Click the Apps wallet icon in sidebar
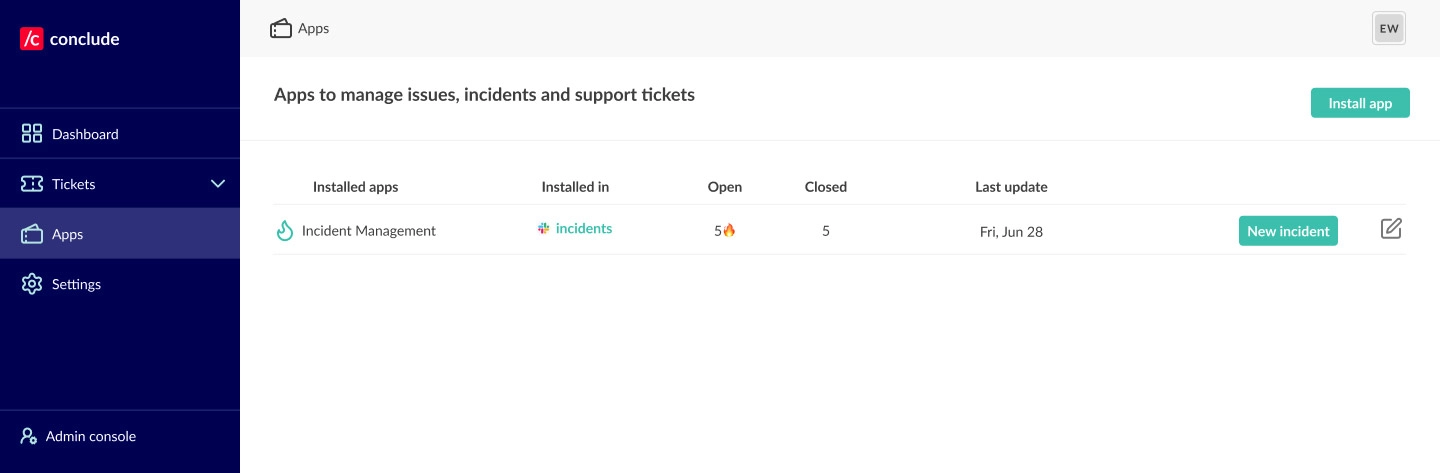Image resolution: width=1440 pixels, height=473 pixels. point(32,234)
